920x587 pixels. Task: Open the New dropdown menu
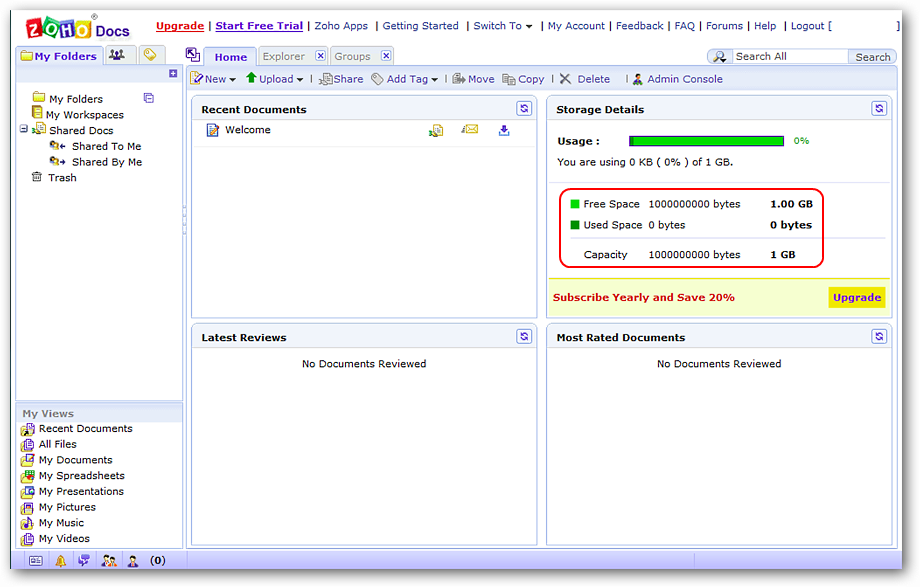click(214, 79)
